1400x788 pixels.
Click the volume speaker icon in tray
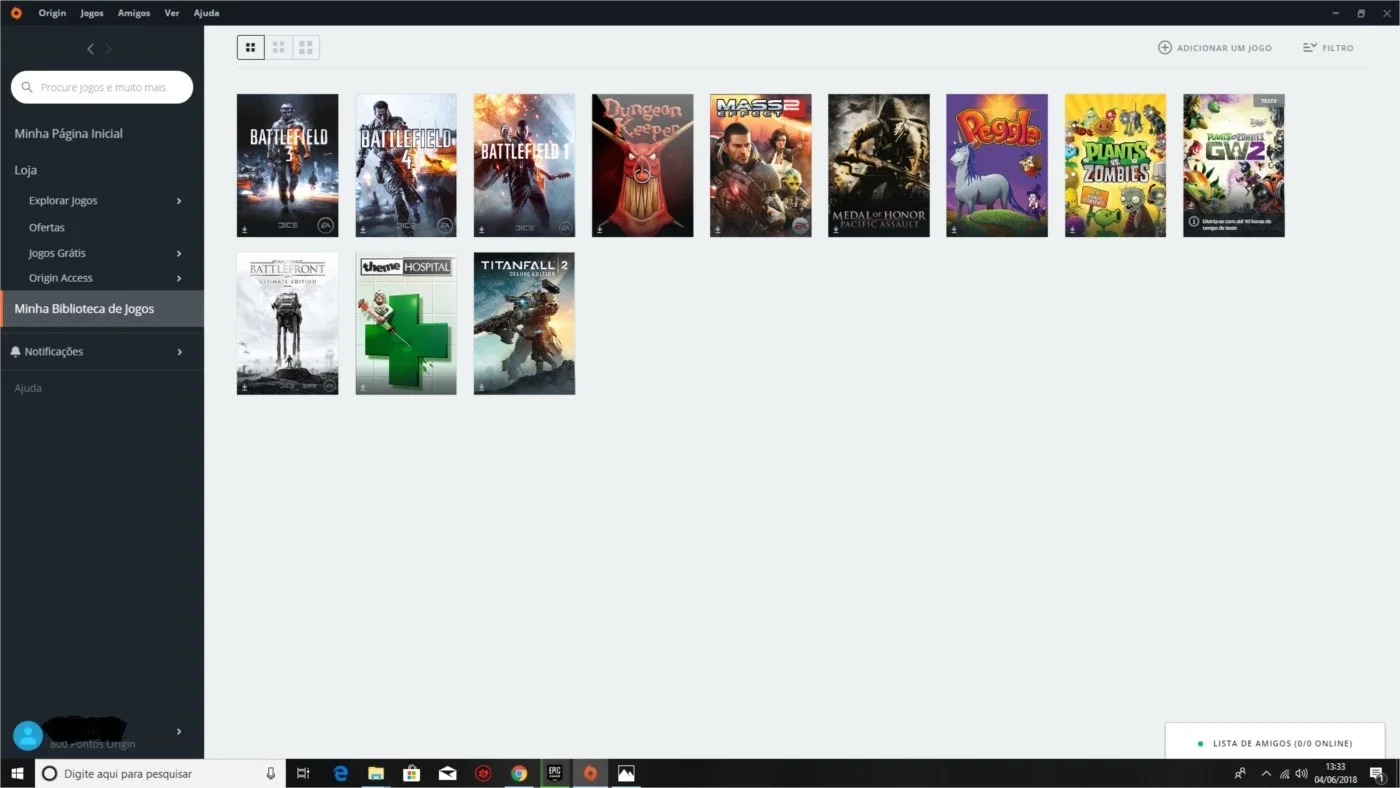[x=1301, y=773]
